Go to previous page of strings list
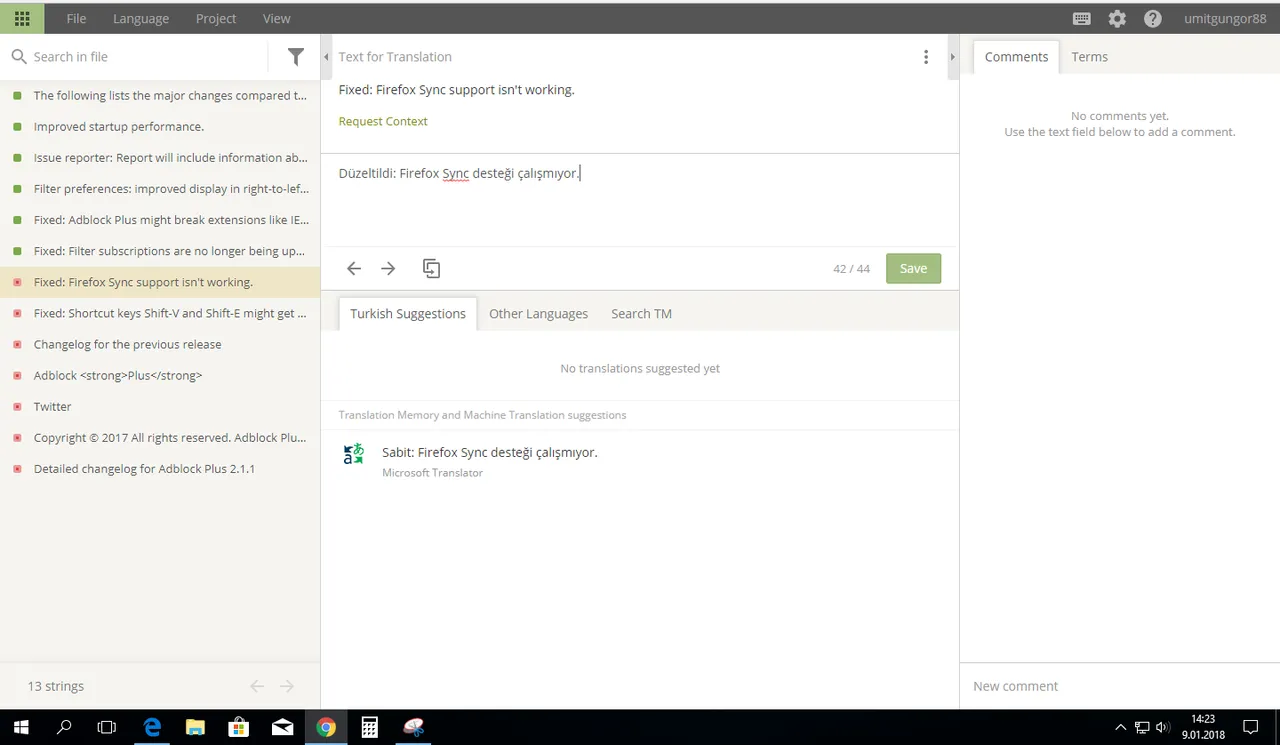 (x=257, y=686)
